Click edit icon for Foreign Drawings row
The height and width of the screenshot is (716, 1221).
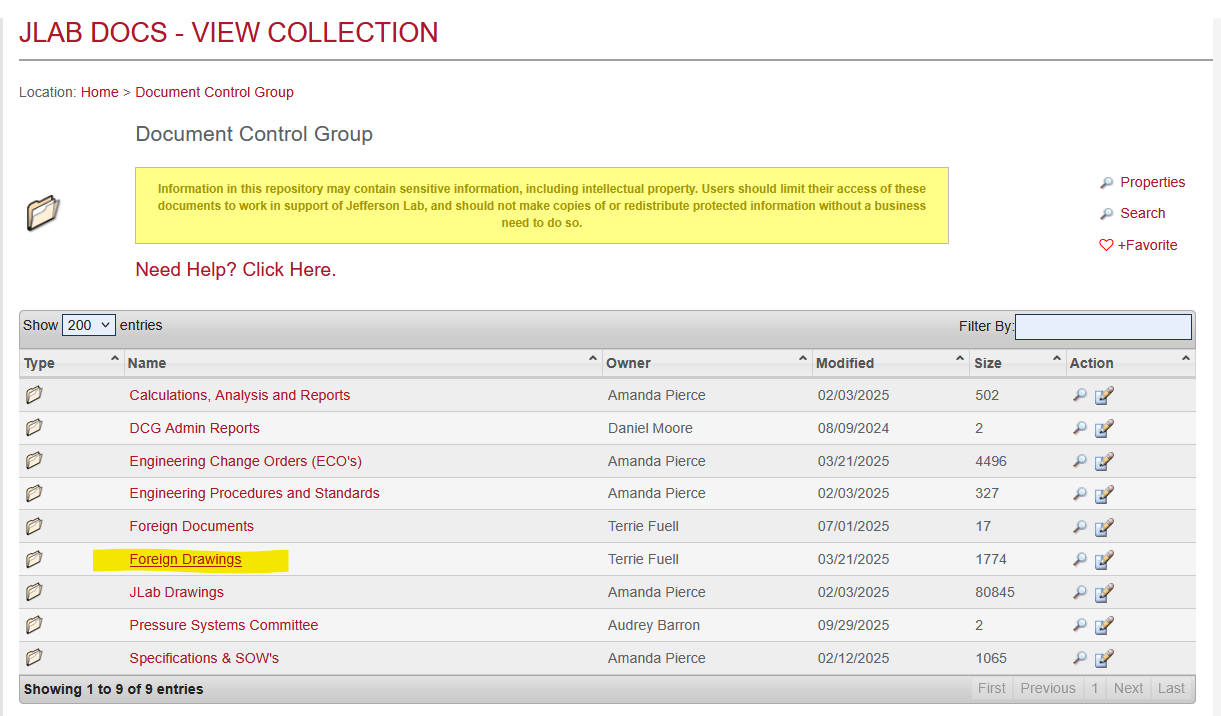(x=1104, y=560)
